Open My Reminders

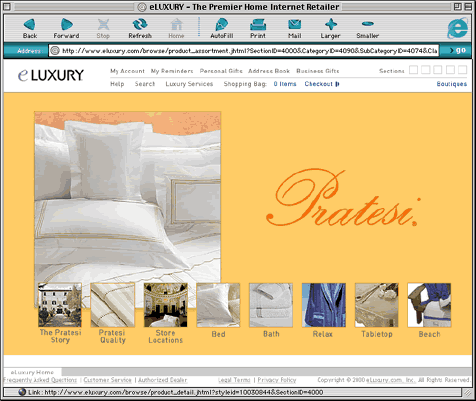point(172,71)
